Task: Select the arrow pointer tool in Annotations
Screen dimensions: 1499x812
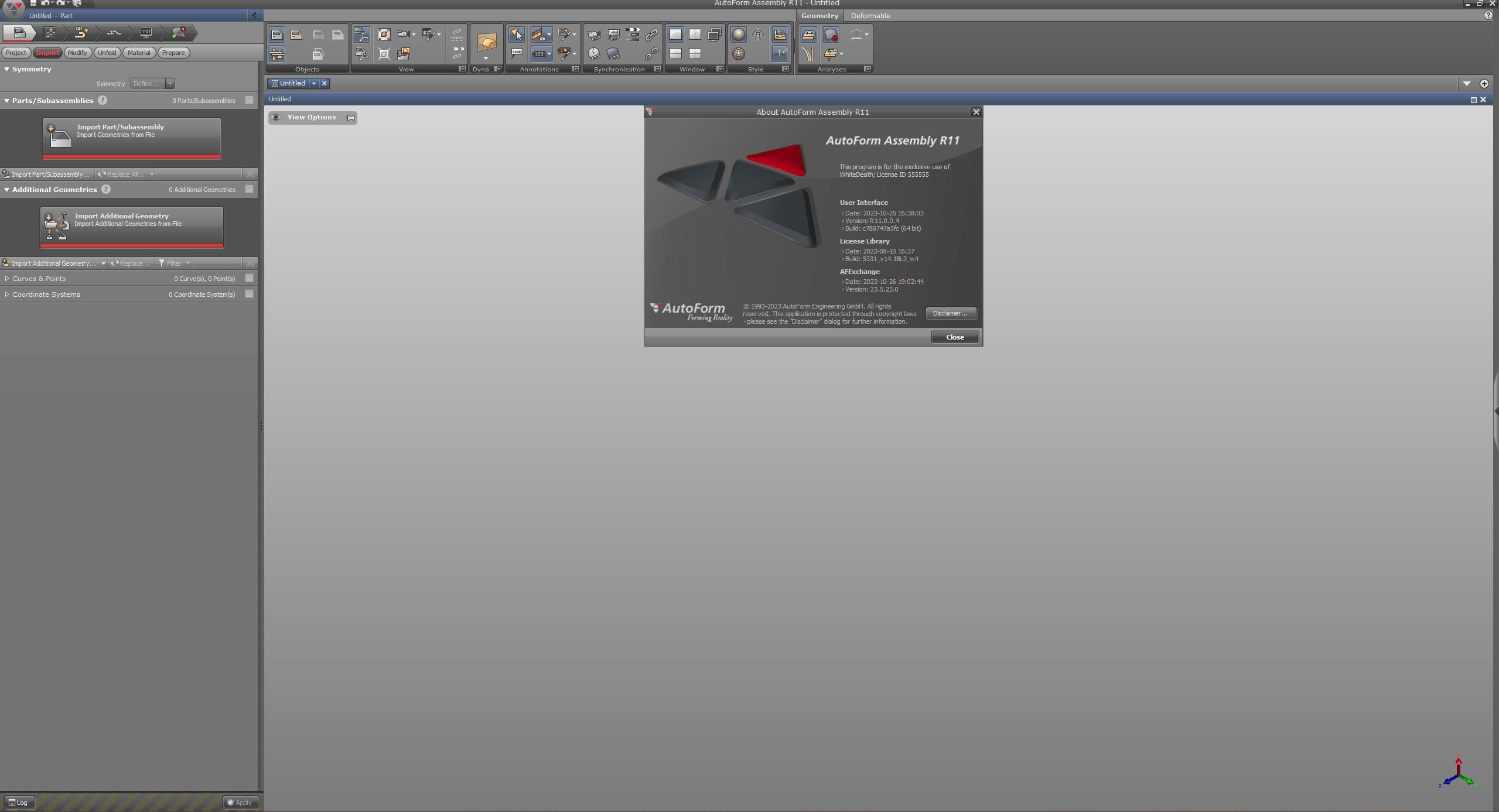Action: (x=516, y=35)
